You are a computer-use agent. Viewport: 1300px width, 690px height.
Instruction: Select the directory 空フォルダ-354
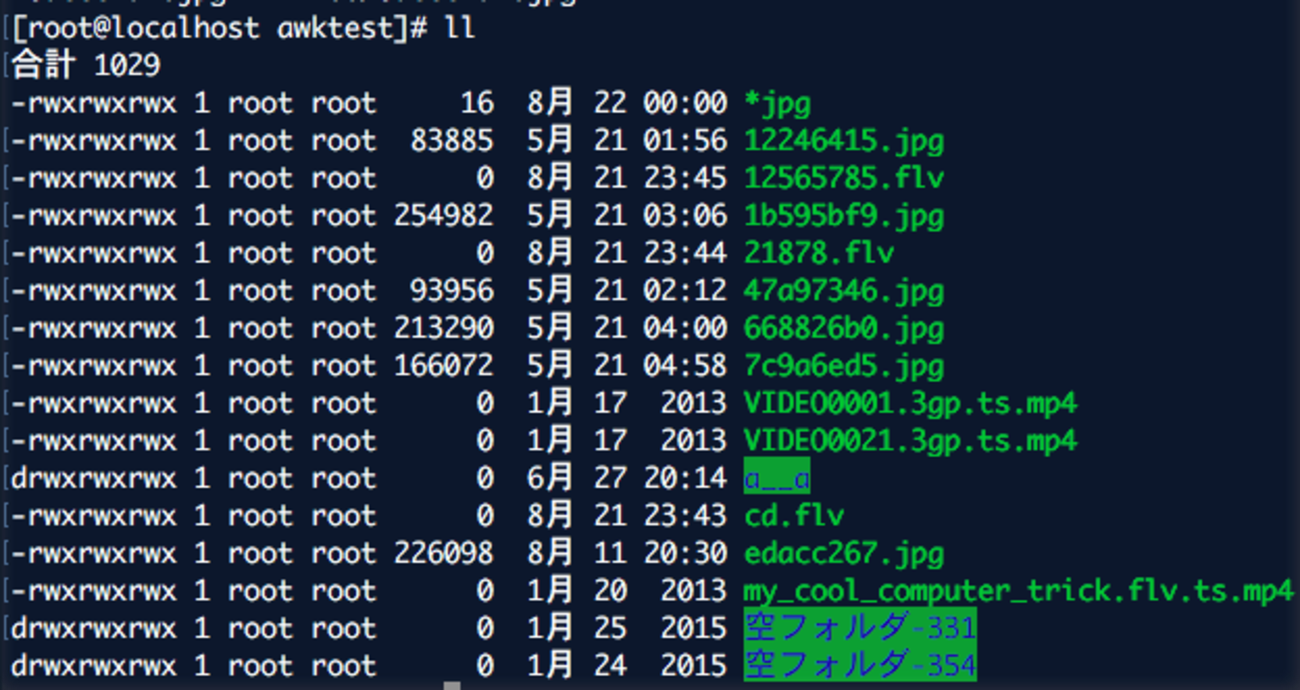[860, 665]
